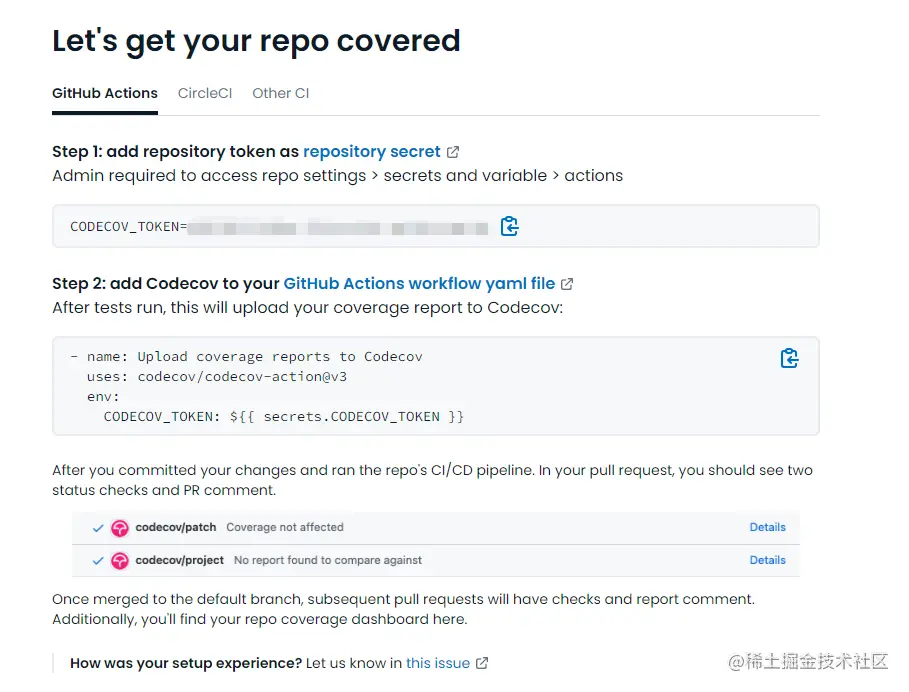Click the blurred CODECOV_TOKEN value field
This screenshot has width=909, height=692.
[x=338, y=227]
